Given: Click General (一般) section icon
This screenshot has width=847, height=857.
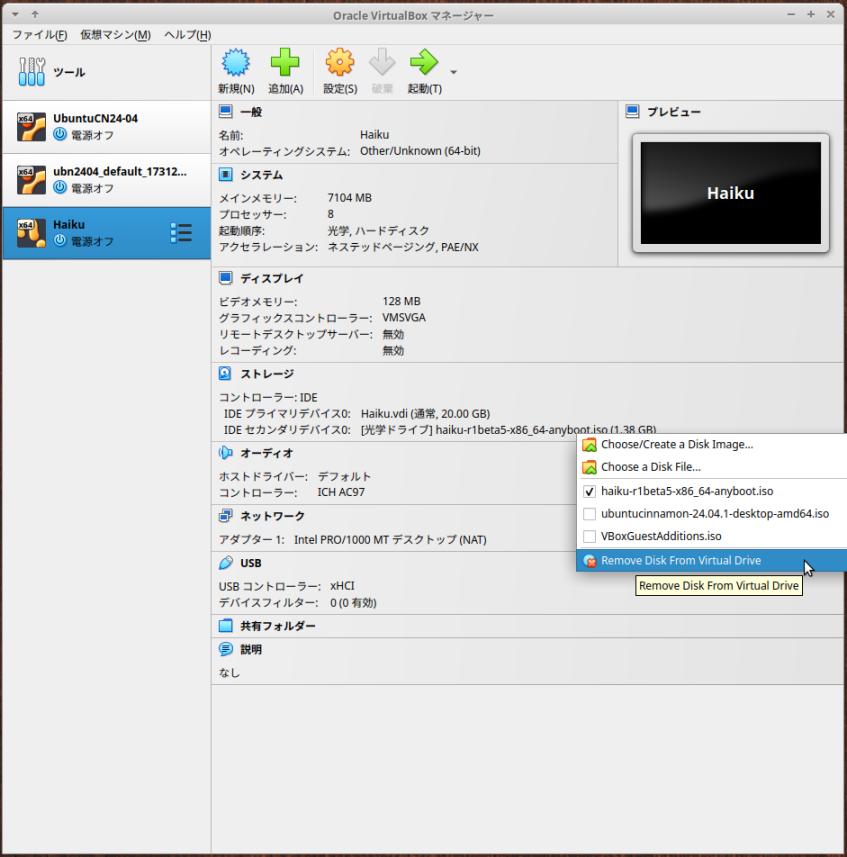Looking at the screenshot, I should click(225, 111).
